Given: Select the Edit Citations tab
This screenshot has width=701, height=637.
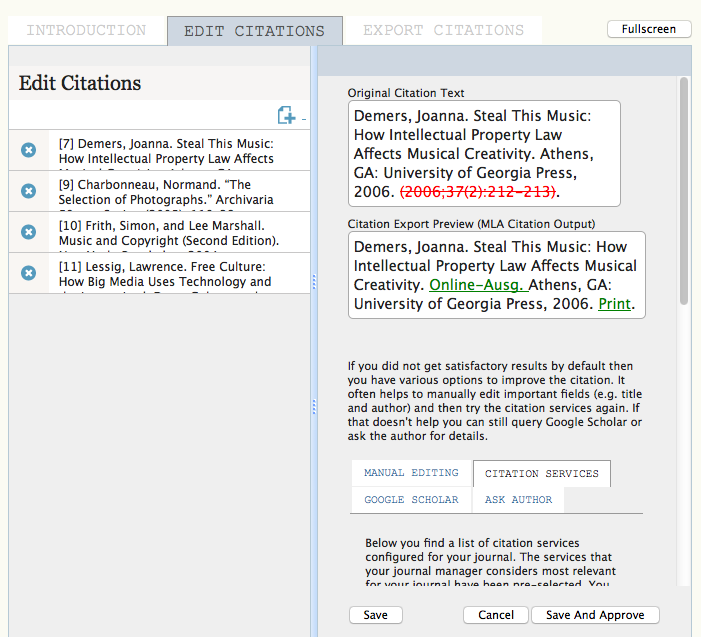Looking at the screenshot, I should (255, 31).
